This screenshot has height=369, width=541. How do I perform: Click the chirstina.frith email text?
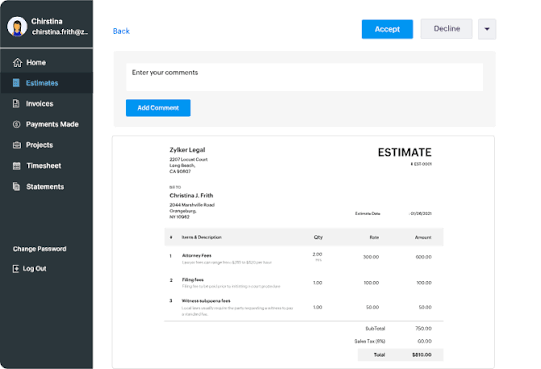click(60, 32)
